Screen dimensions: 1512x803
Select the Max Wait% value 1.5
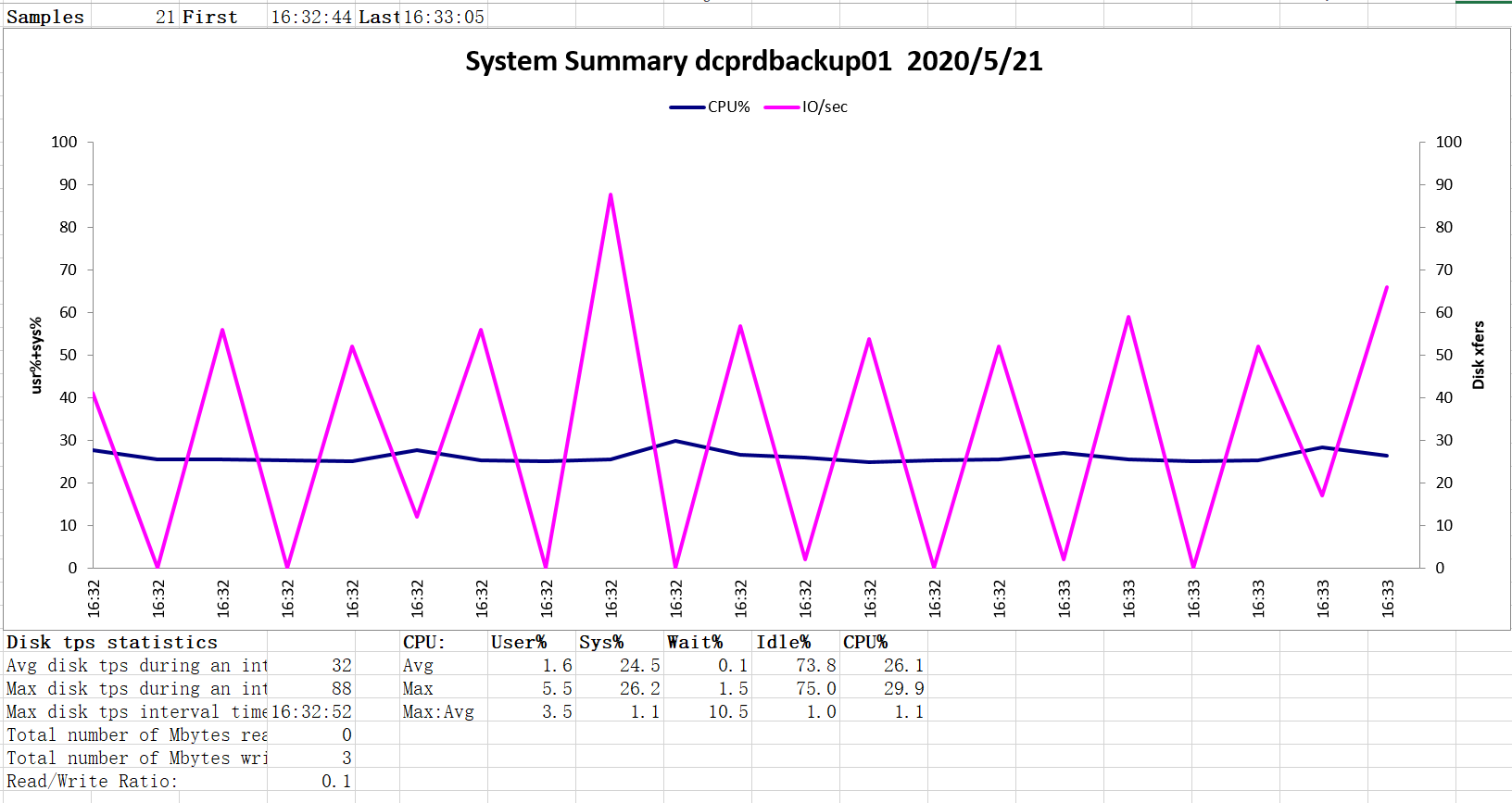point(708,688)
